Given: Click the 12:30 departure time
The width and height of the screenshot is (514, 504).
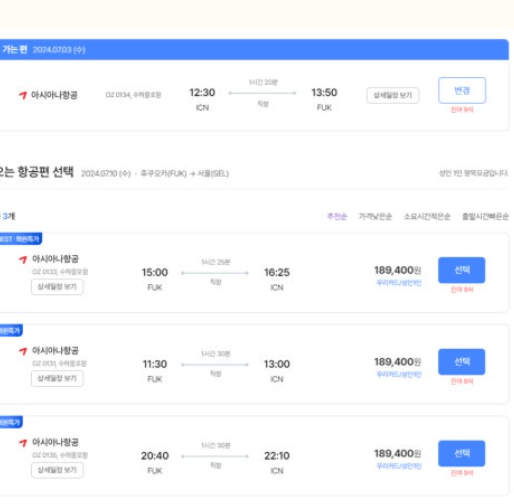Looking at the screenshot, I should point(202,92).
